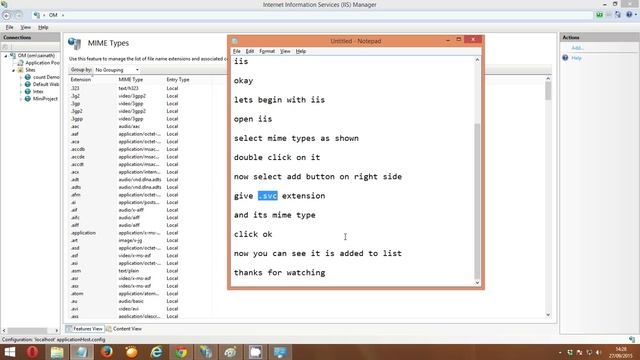Click the Windows Start button on taskbar
Viewport: 640px width, 360px height.
[x=10, y=352]
